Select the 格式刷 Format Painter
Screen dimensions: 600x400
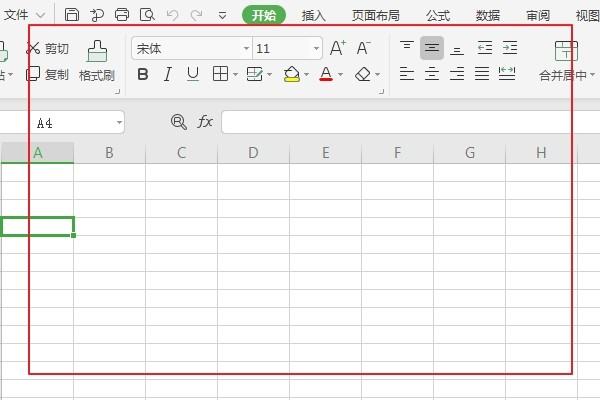click(97, 61)
